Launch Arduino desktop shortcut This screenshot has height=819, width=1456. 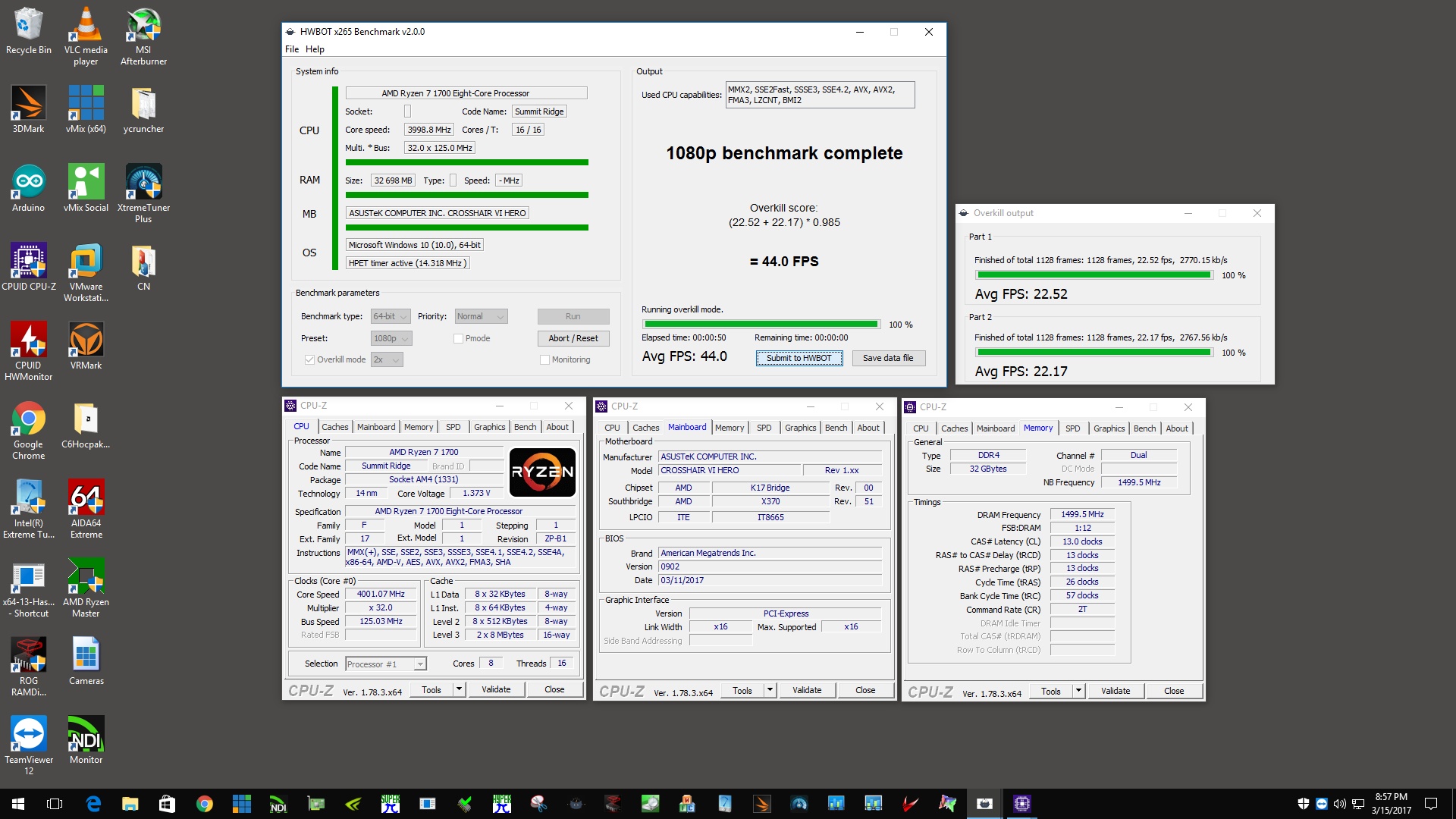[x=28, y=188]
